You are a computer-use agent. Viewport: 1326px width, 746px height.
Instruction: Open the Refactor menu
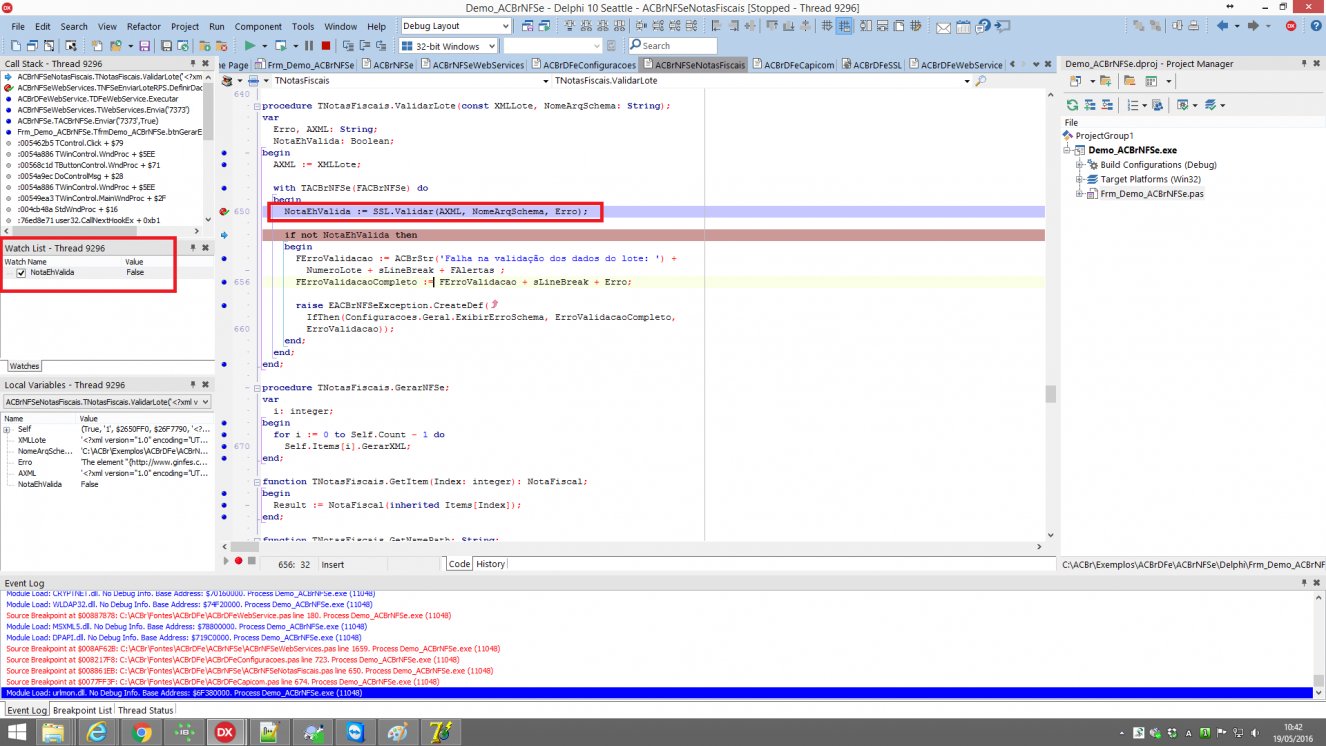click(144, 27)
